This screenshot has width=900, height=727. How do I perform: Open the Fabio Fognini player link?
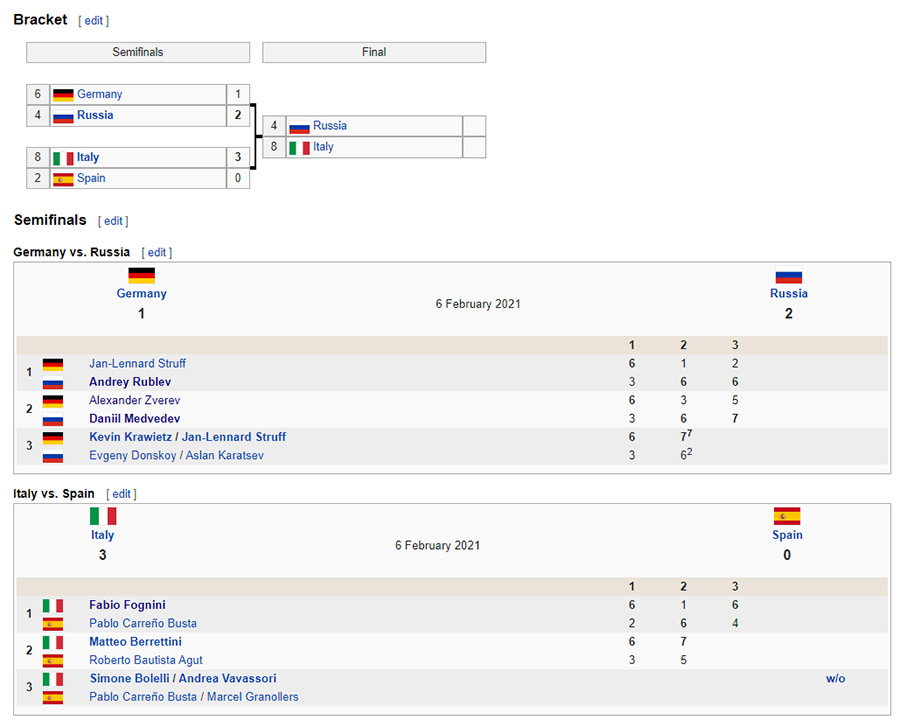click(x=127, y=605)
